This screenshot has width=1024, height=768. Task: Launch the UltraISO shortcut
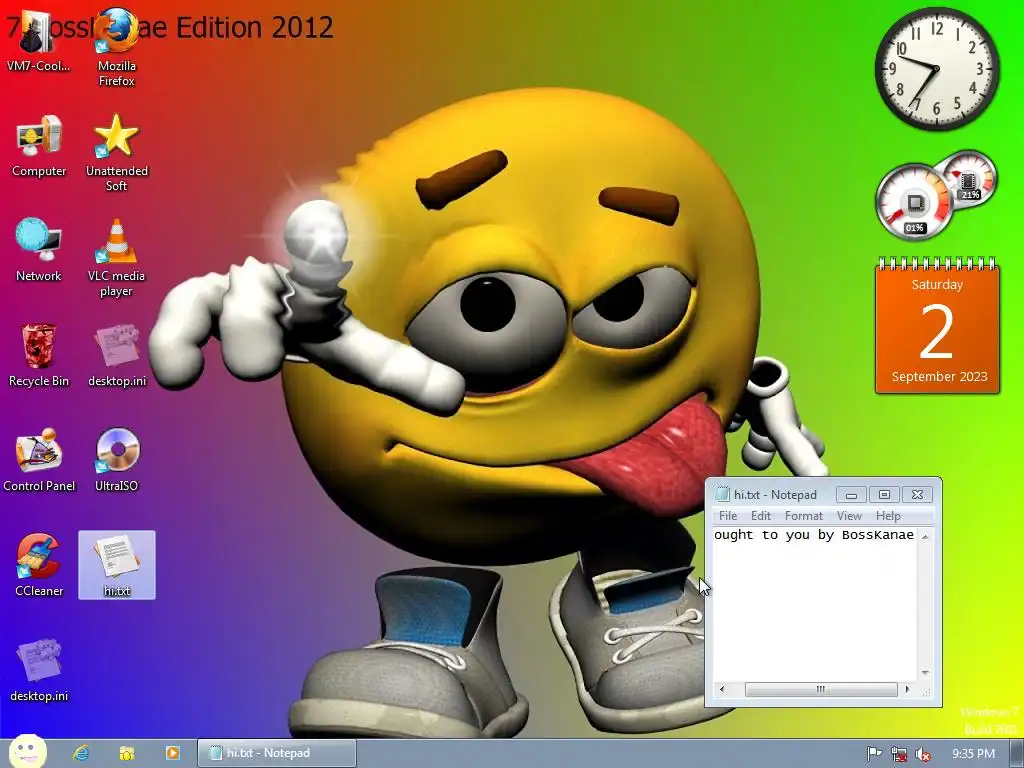[x=116, y=460]
